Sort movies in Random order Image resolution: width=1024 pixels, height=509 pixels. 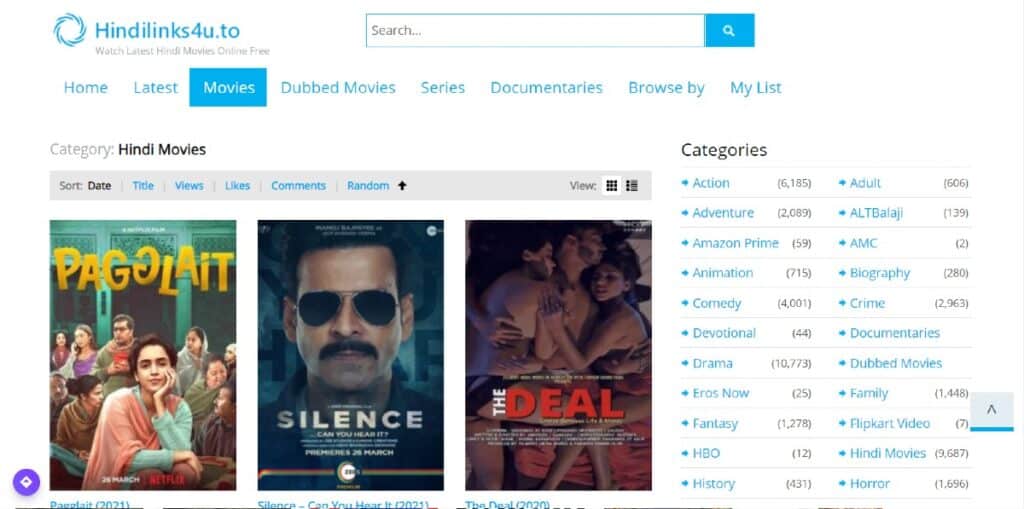tap(368, 186)
